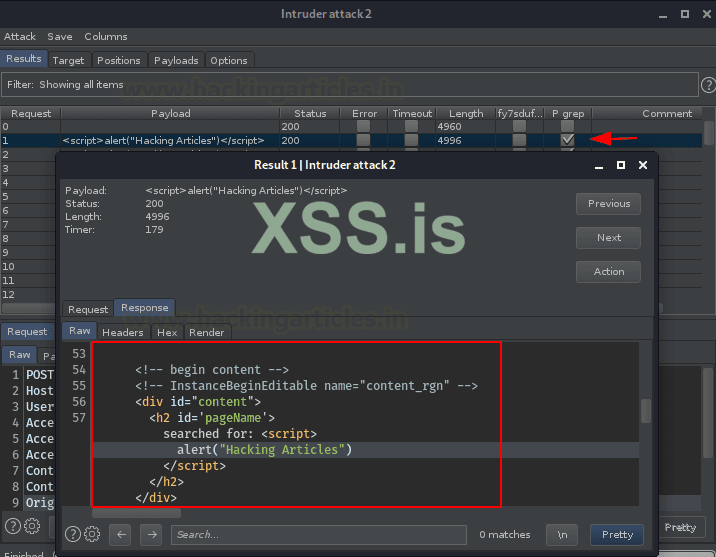Screen dimensions: 716x557
Task: Toggle the Pretty button in Intruder attack window
Action: tap(680, 527)
